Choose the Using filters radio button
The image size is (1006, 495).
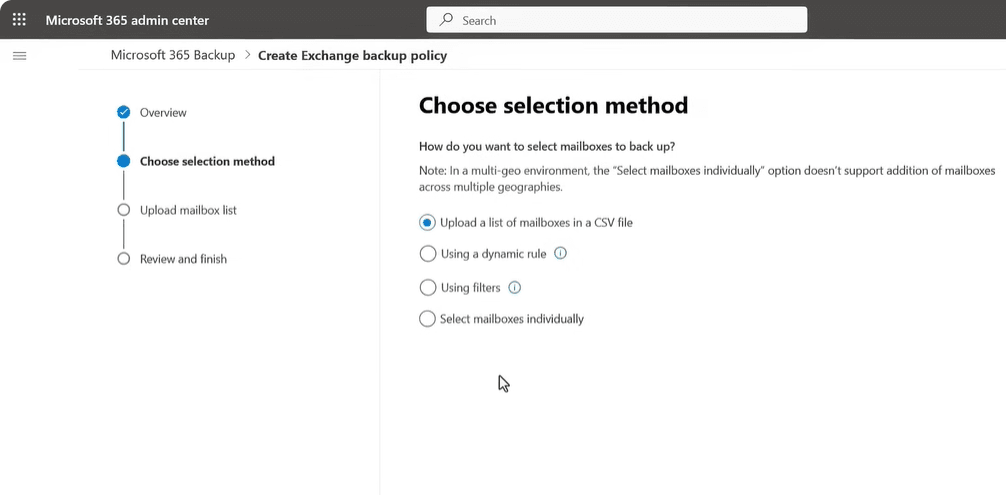click(428, 287)
